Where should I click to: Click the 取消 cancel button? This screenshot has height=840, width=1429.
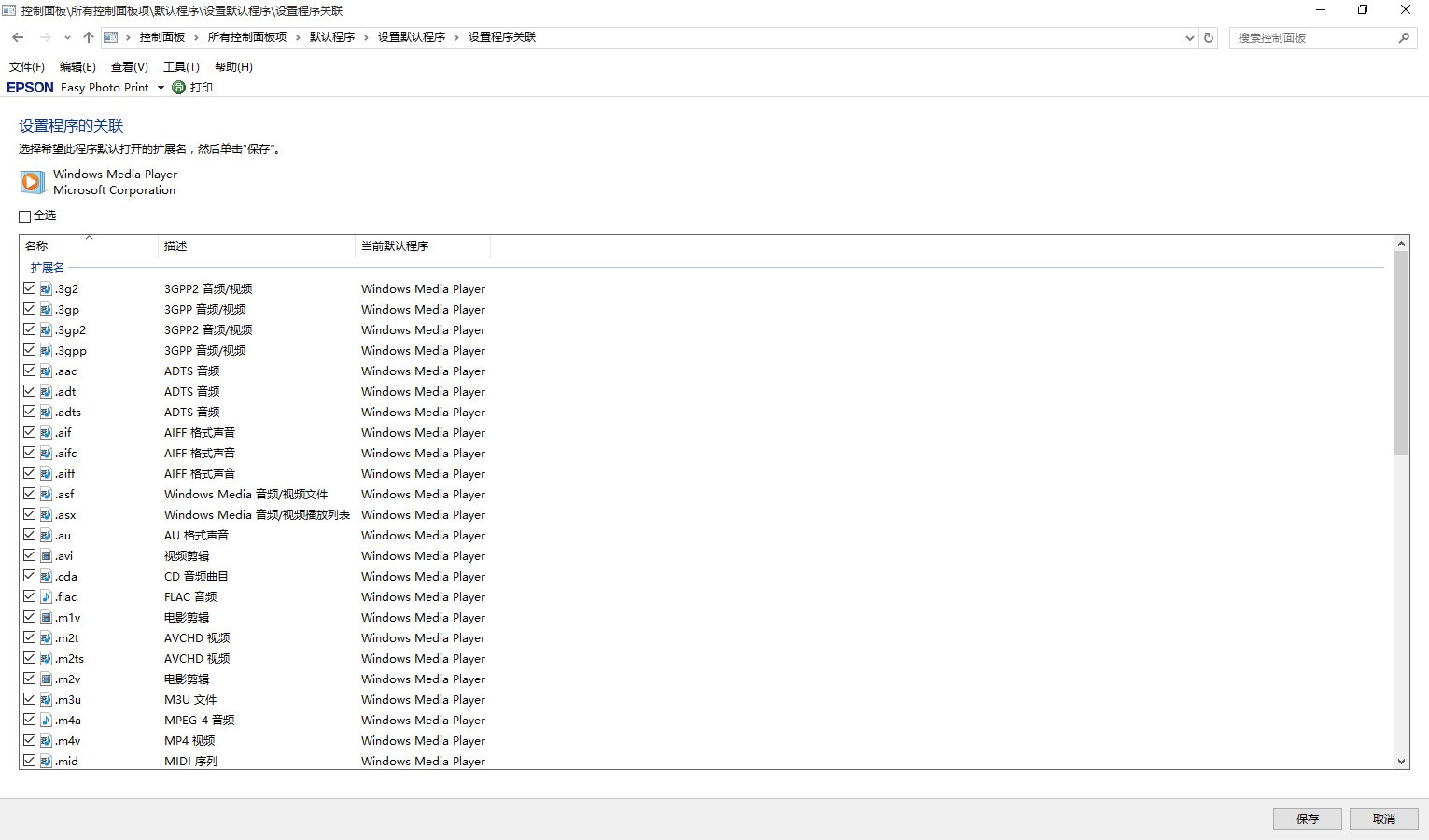(1384, 819)
